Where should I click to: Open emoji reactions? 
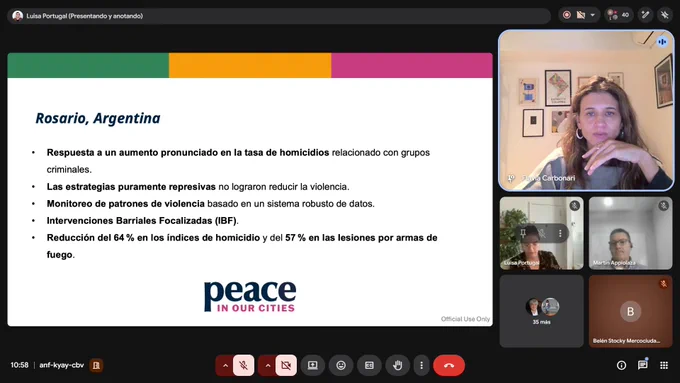point(341,365)
